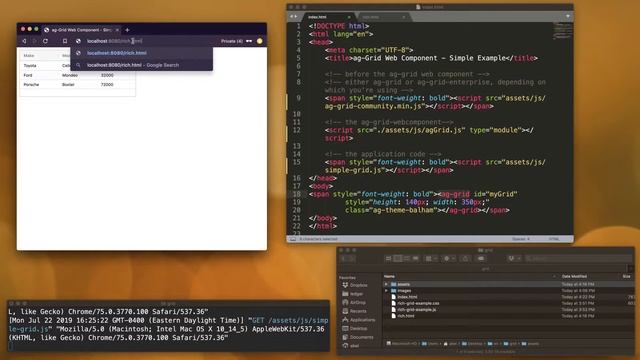Toggle the editor side bar status icon

coord(293,239)
